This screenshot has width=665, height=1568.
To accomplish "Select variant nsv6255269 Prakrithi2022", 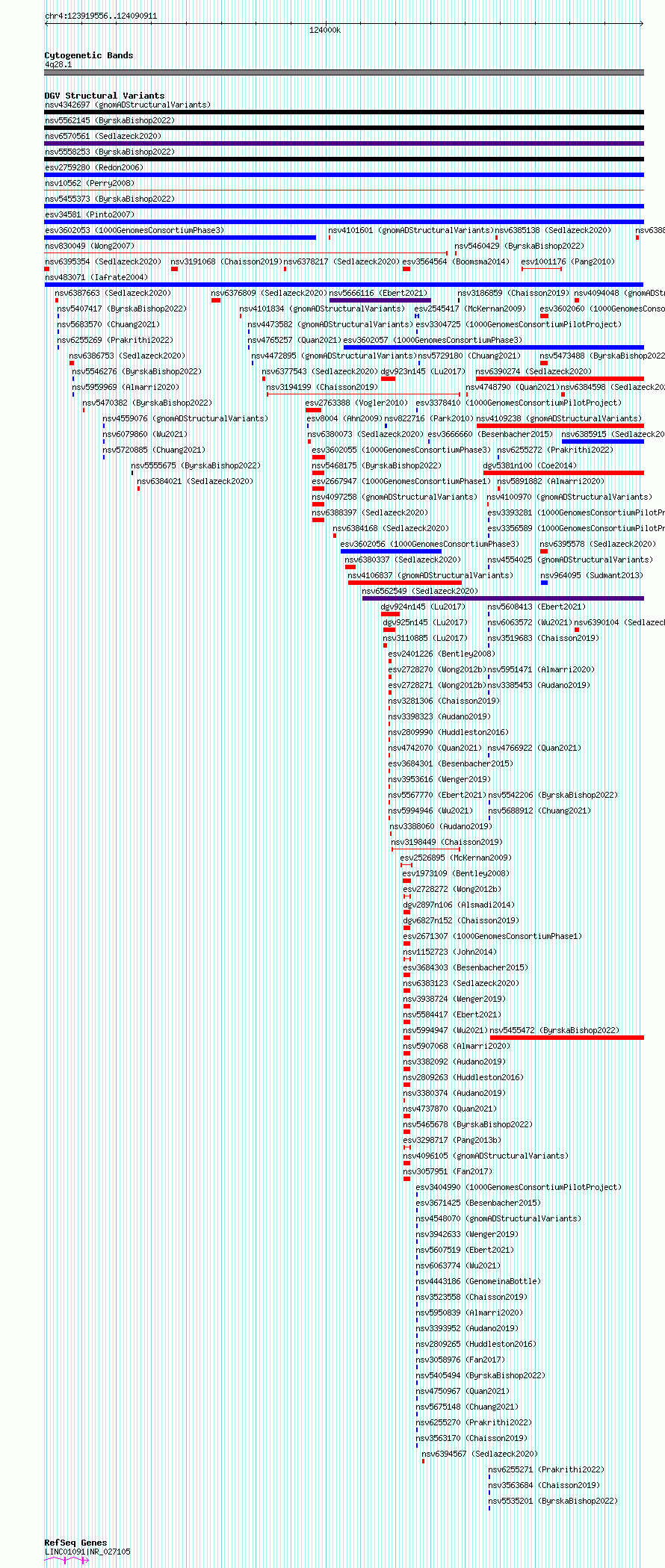I will [116, 340].
